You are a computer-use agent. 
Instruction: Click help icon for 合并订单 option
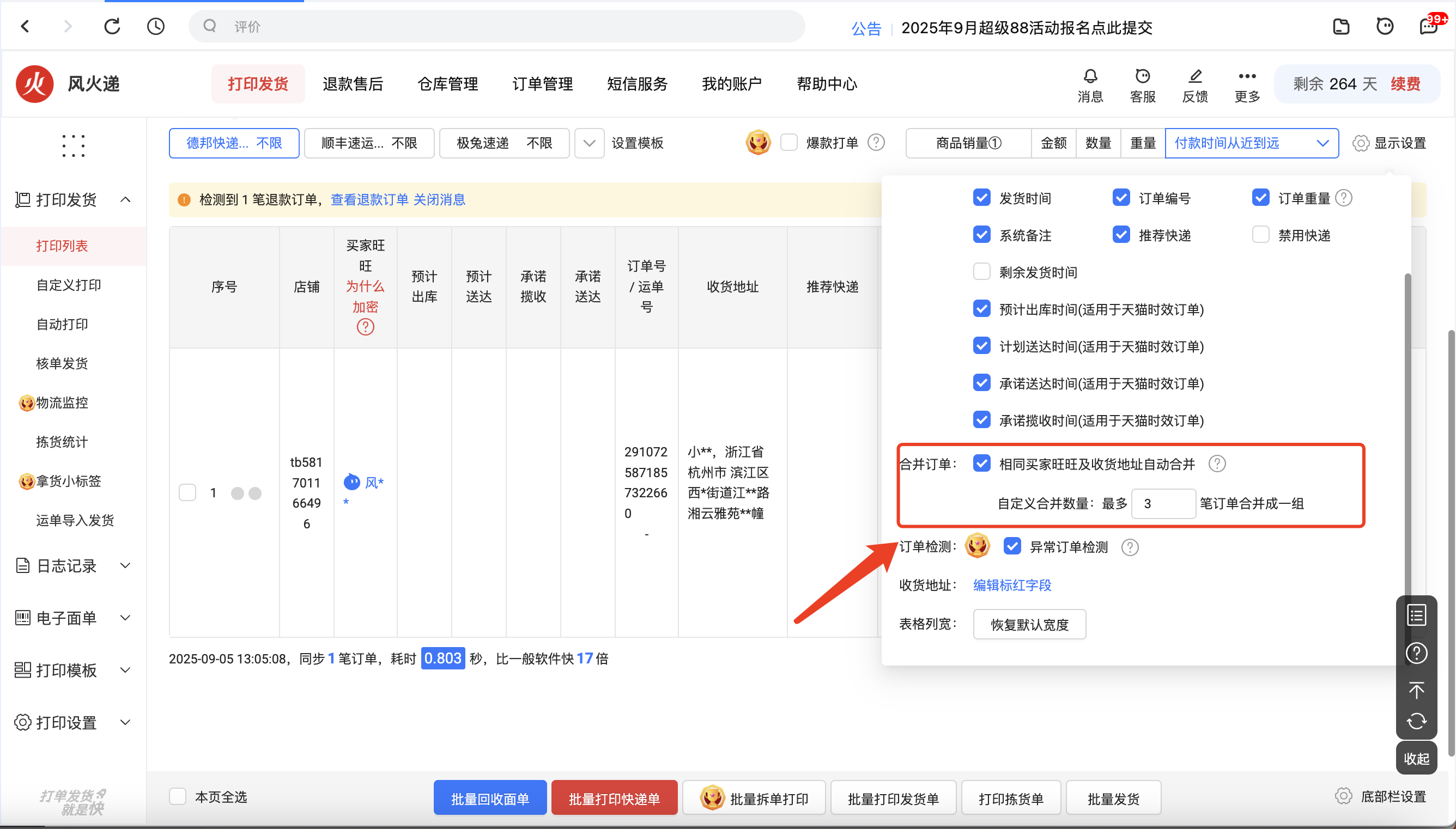click(x=1217, y=464)
